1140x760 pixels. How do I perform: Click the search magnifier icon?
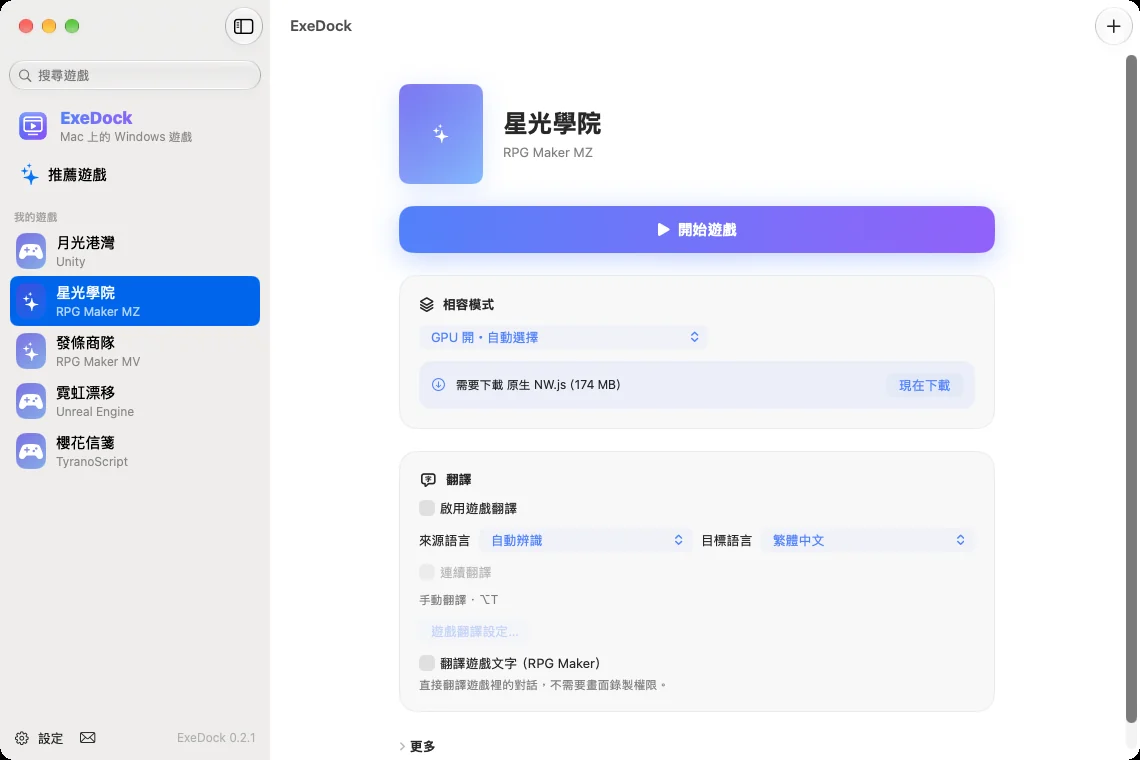pos(25,76)
